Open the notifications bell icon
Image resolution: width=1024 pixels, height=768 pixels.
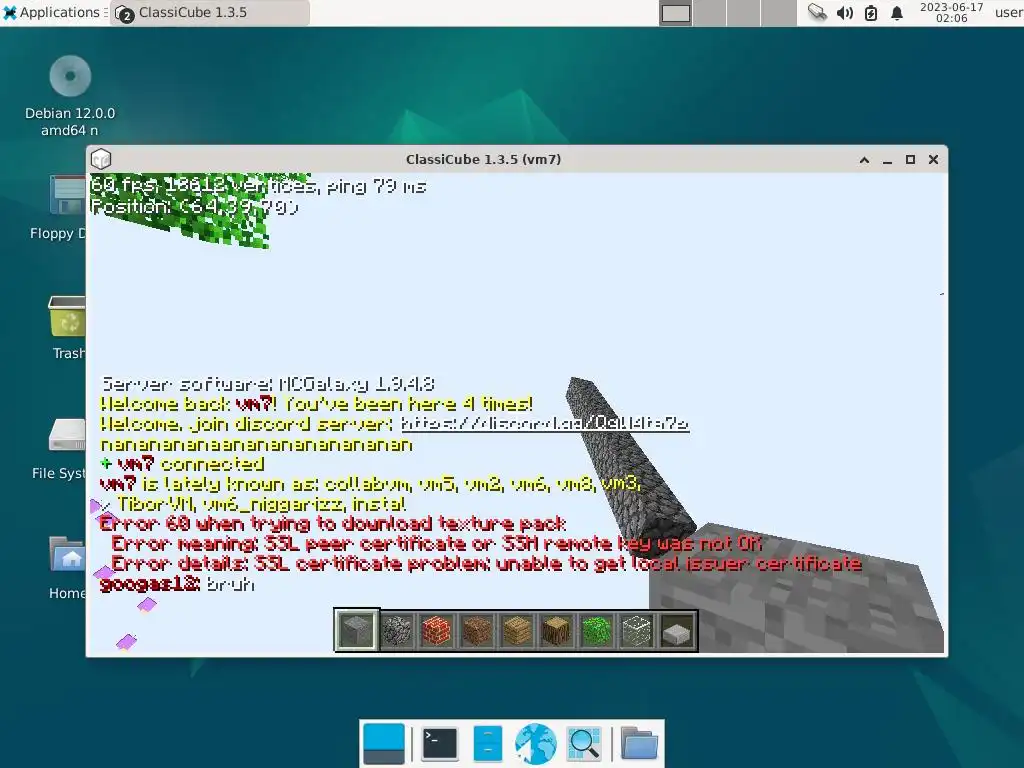click(897, 12)
